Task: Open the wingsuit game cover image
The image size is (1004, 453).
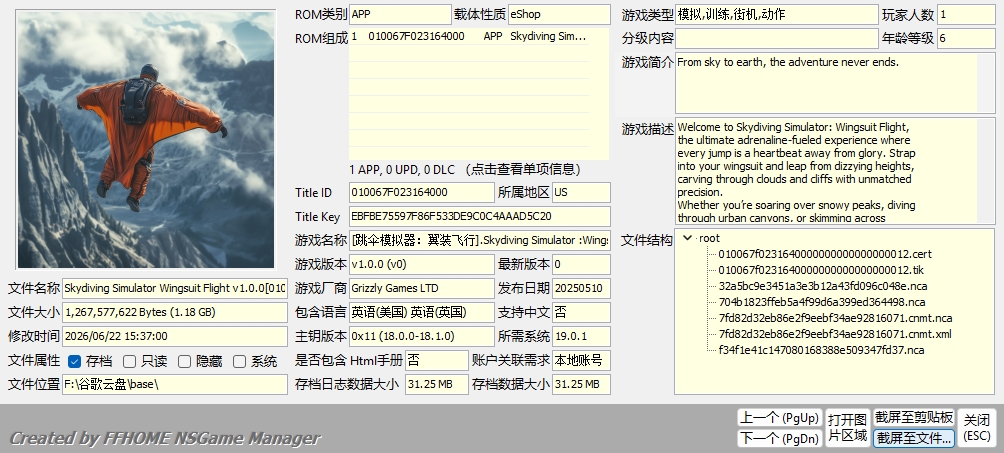Action: (146, 139)
